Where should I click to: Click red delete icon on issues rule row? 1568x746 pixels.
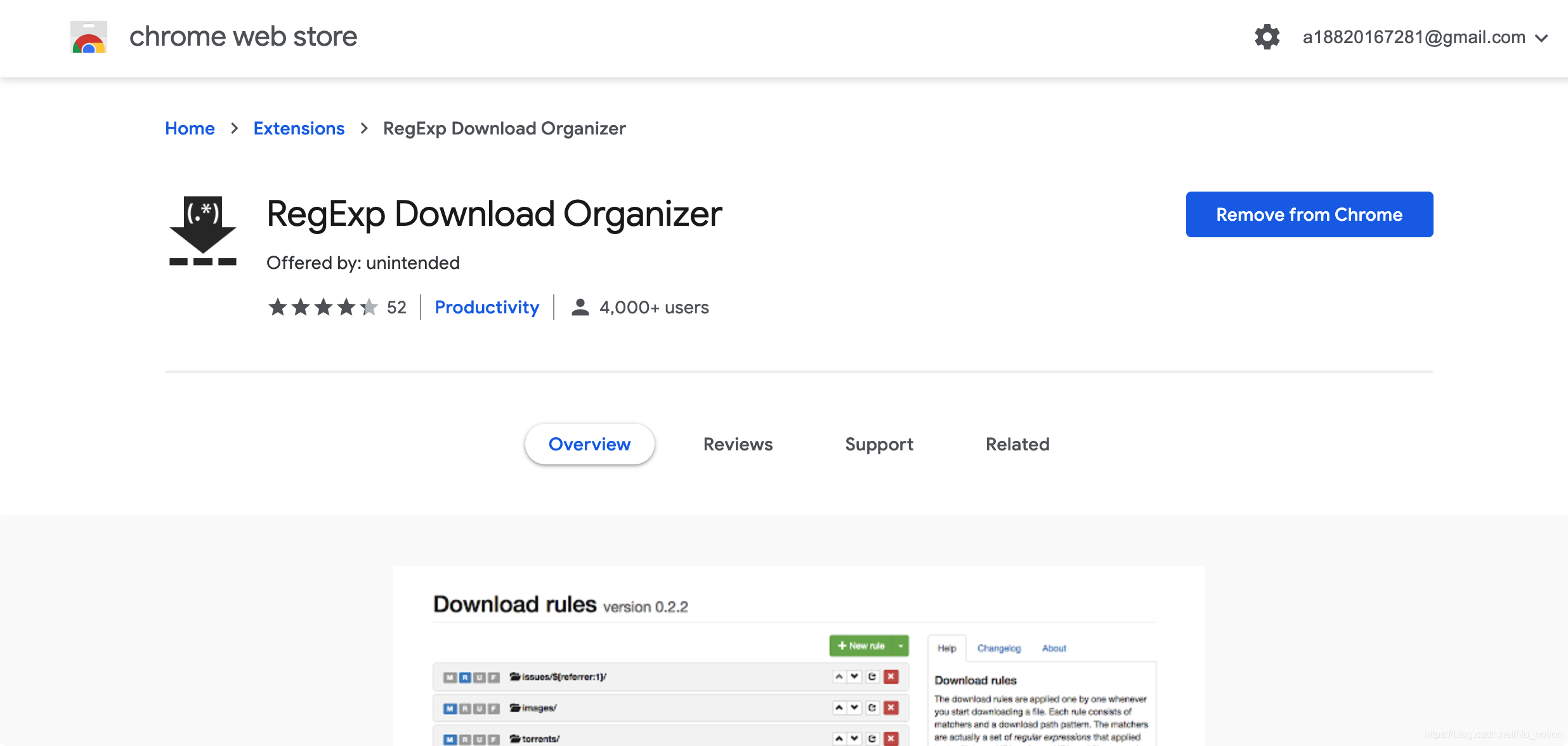891,677
